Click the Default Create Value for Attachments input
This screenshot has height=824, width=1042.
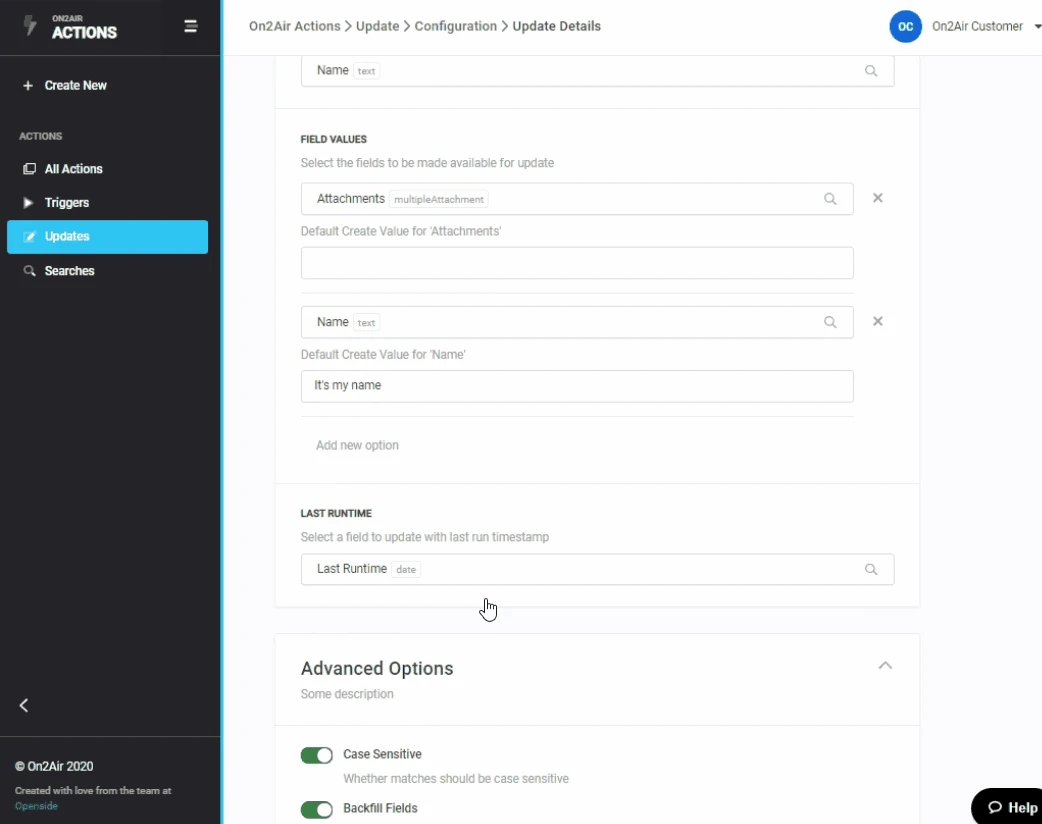[x=576, y=263]
